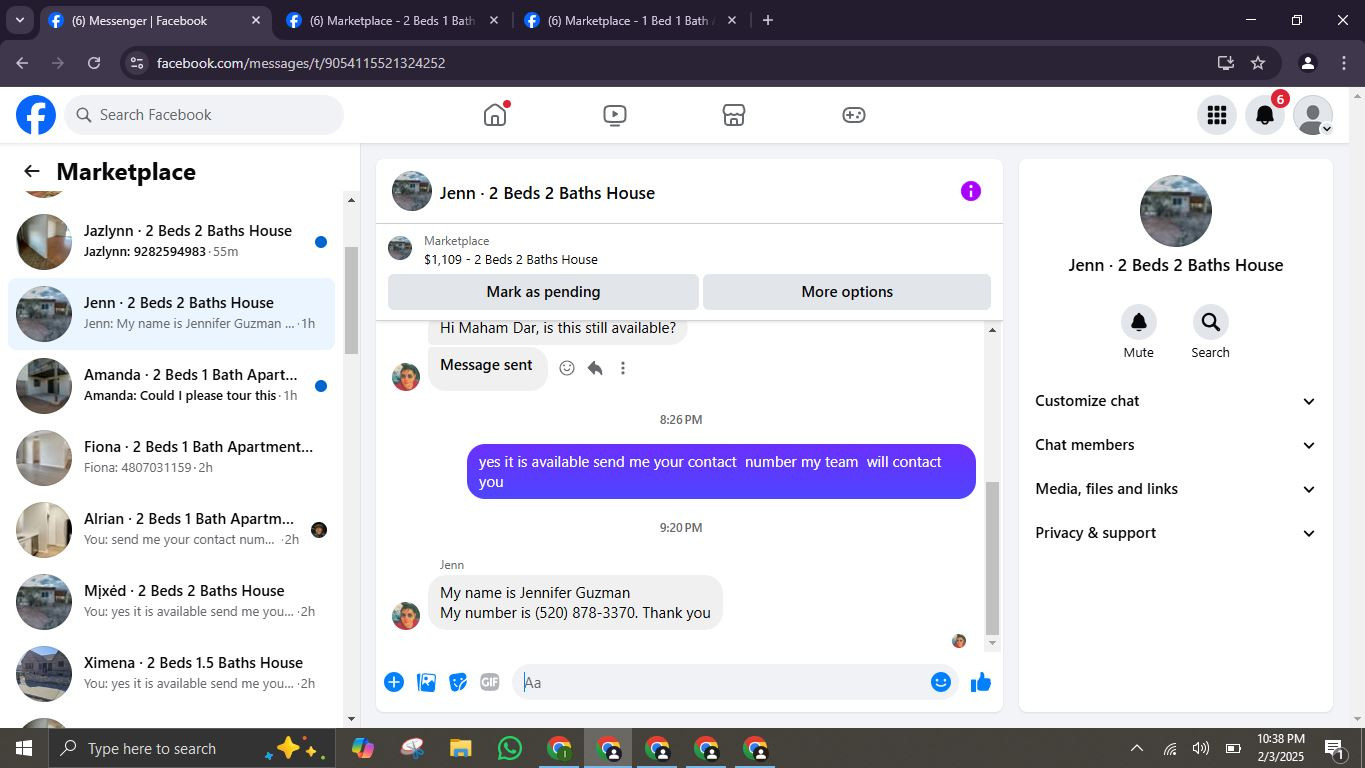Image resolution: width=1365 pixels, height=768 pixels.
Task: Expand Media, files and links section
Action: pyautogui.click(x=1175, y=489)
